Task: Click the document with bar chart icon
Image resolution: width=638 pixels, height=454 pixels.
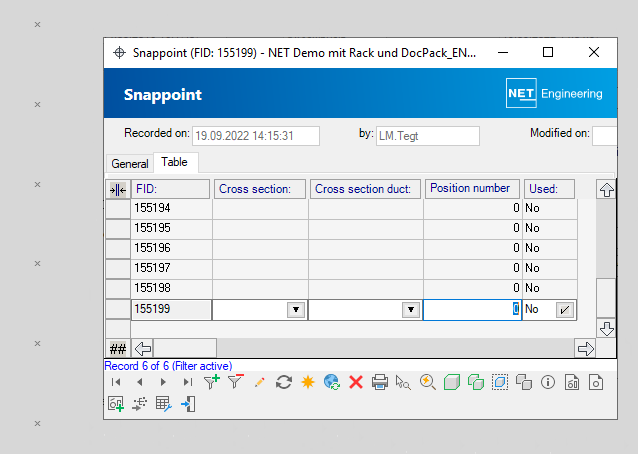Action: coord(572,382)
